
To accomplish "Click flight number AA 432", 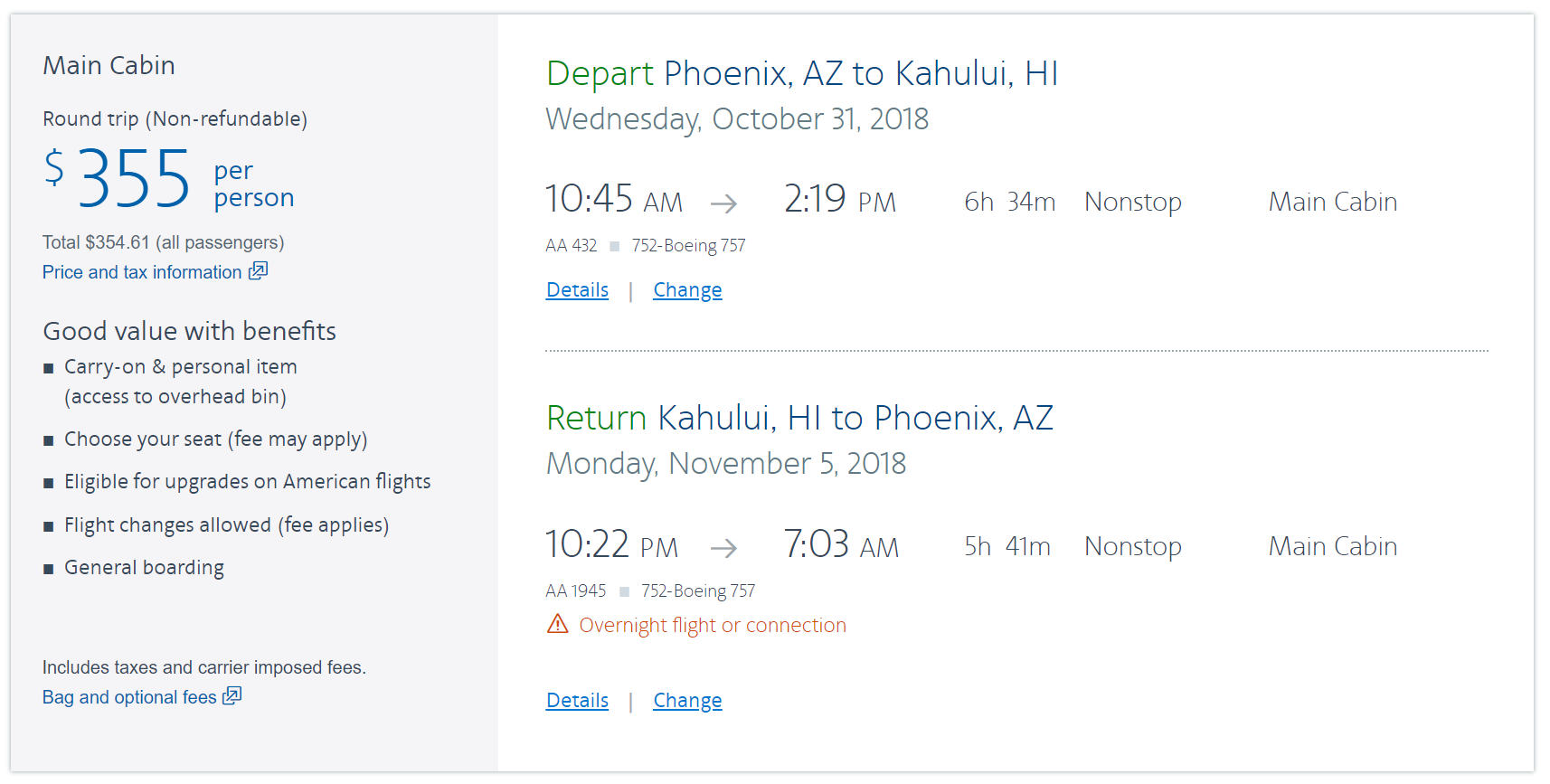I will pyautogui.click(x=572, y=246).
